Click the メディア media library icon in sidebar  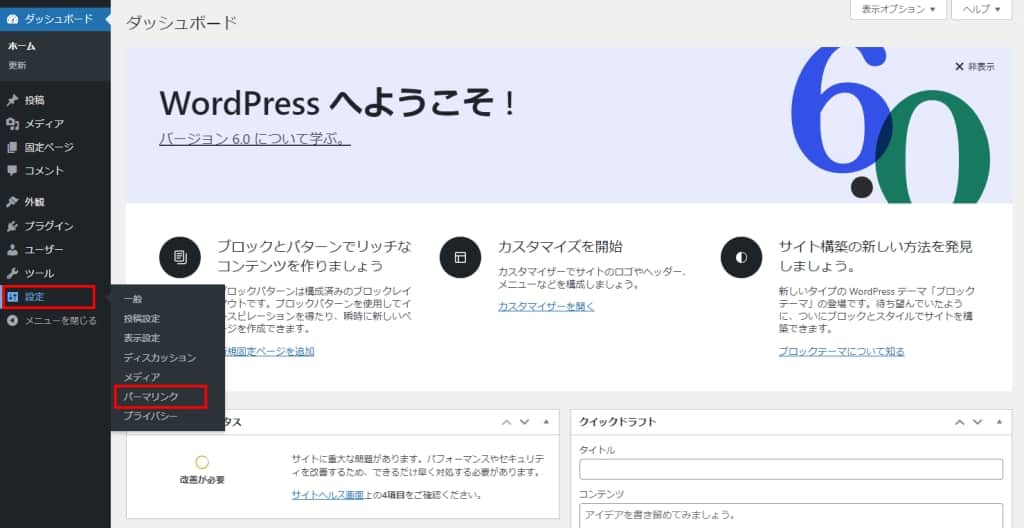pyautogui.click(x=12, y=124)
